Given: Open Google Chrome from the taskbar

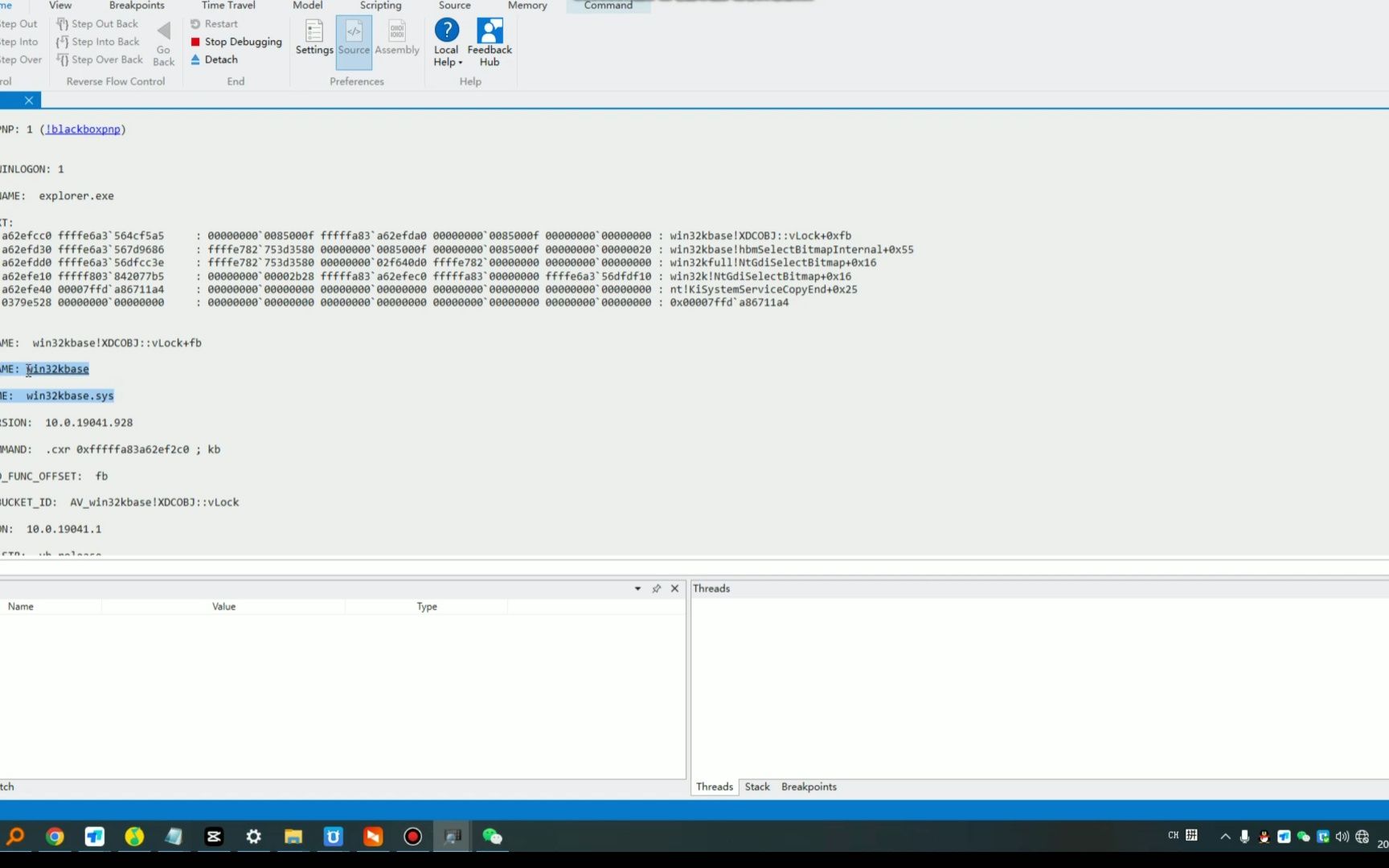Looking at the screenshot, I should (55, 837).
